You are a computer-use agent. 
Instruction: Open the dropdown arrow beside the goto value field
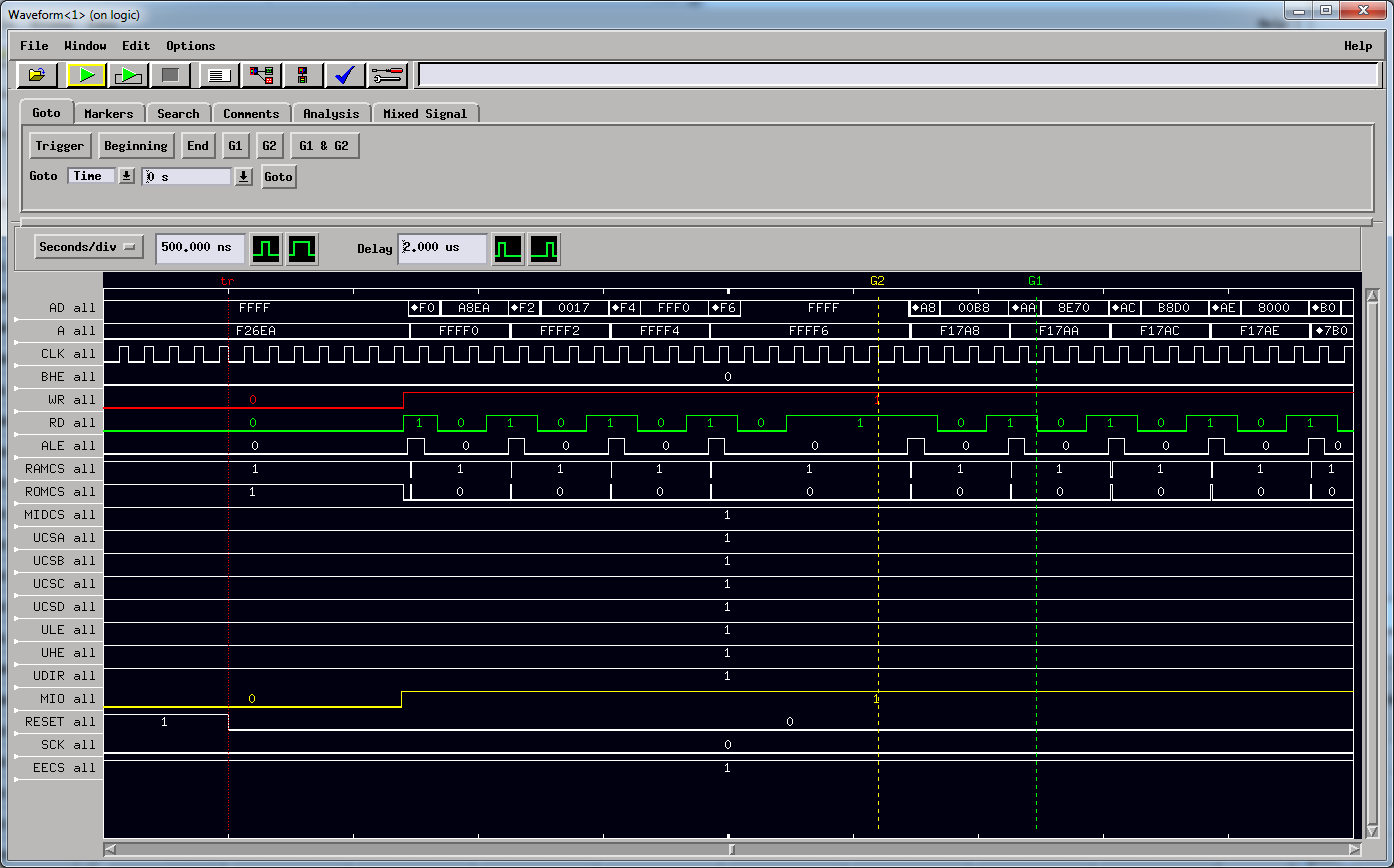tap(243, 176)
